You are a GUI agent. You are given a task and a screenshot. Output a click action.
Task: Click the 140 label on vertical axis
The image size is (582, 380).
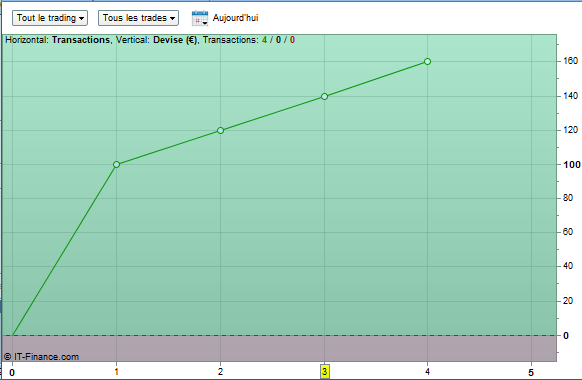pos(570,96)
